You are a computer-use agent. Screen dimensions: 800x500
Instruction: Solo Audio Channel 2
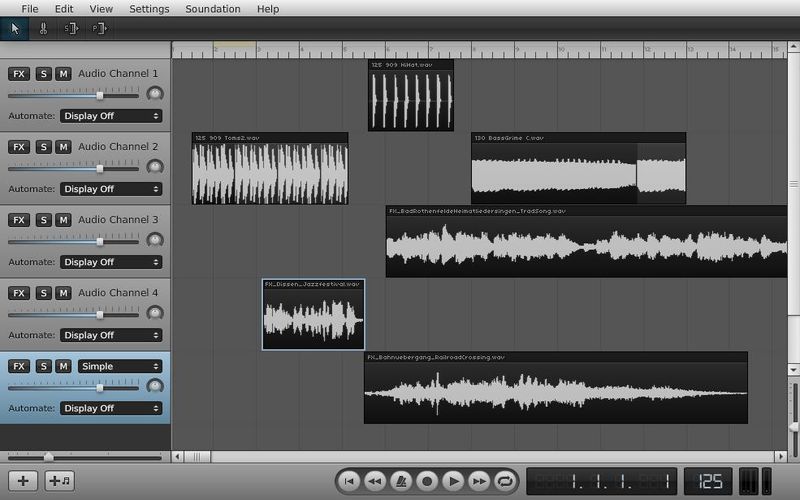(x=43, y=147)
